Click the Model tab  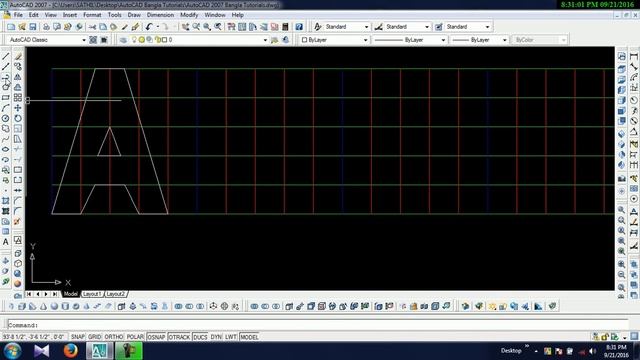(x=70, y=294)
